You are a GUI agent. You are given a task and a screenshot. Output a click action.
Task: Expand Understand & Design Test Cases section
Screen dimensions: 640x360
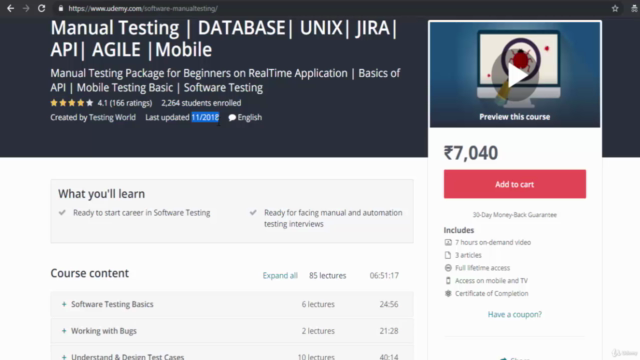(x=64, y=357)
